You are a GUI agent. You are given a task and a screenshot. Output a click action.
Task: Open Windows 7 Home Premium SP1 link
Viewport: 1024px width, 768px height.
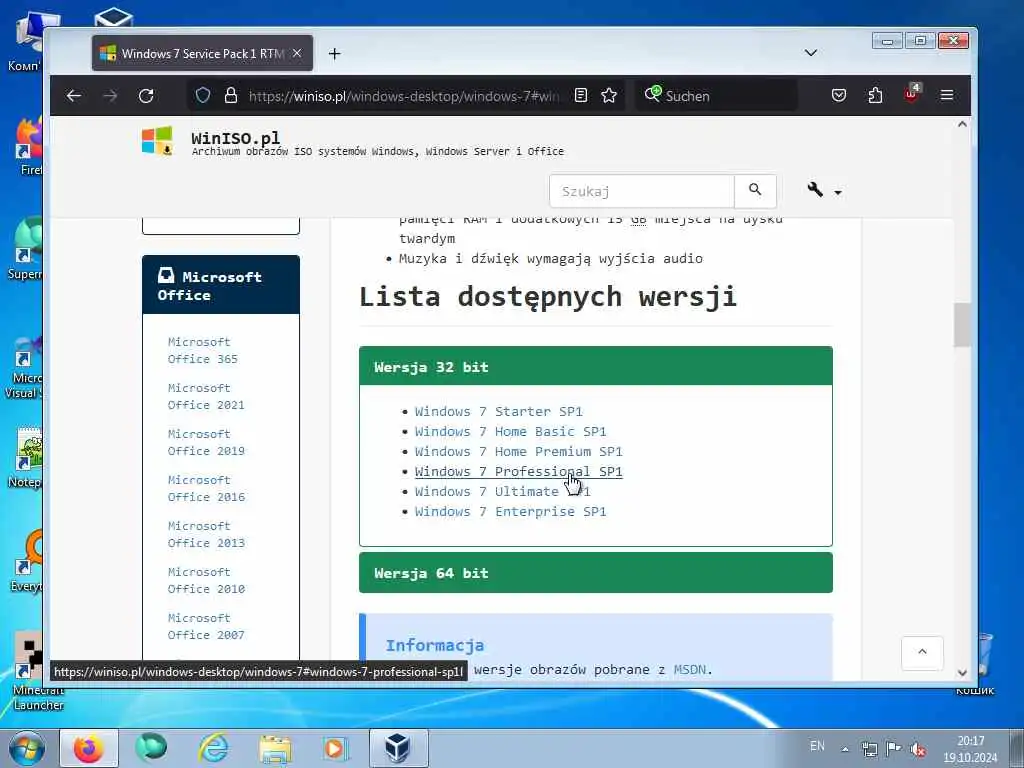pos(519,452)
